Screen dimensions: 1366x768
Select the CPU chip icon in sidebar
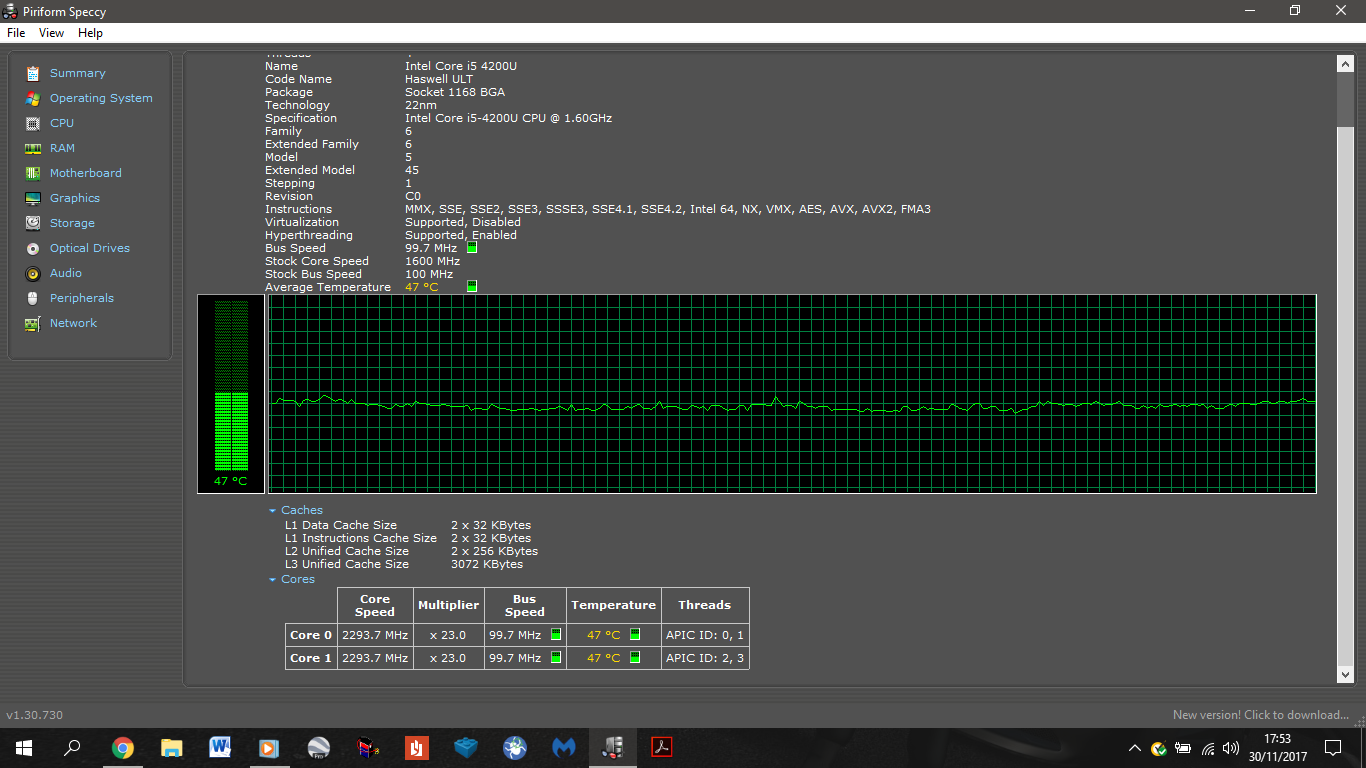pos(33,123)
